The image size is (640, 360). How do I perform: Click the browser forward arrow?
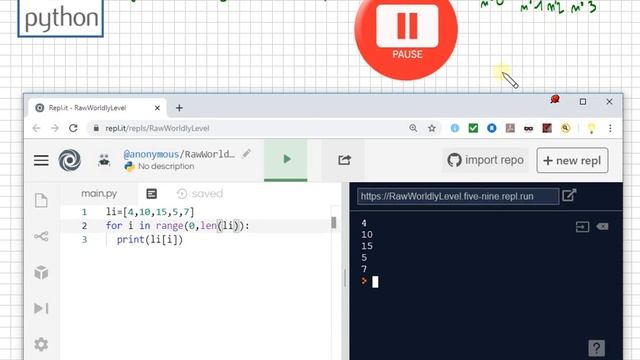click(x=55, y=128)
